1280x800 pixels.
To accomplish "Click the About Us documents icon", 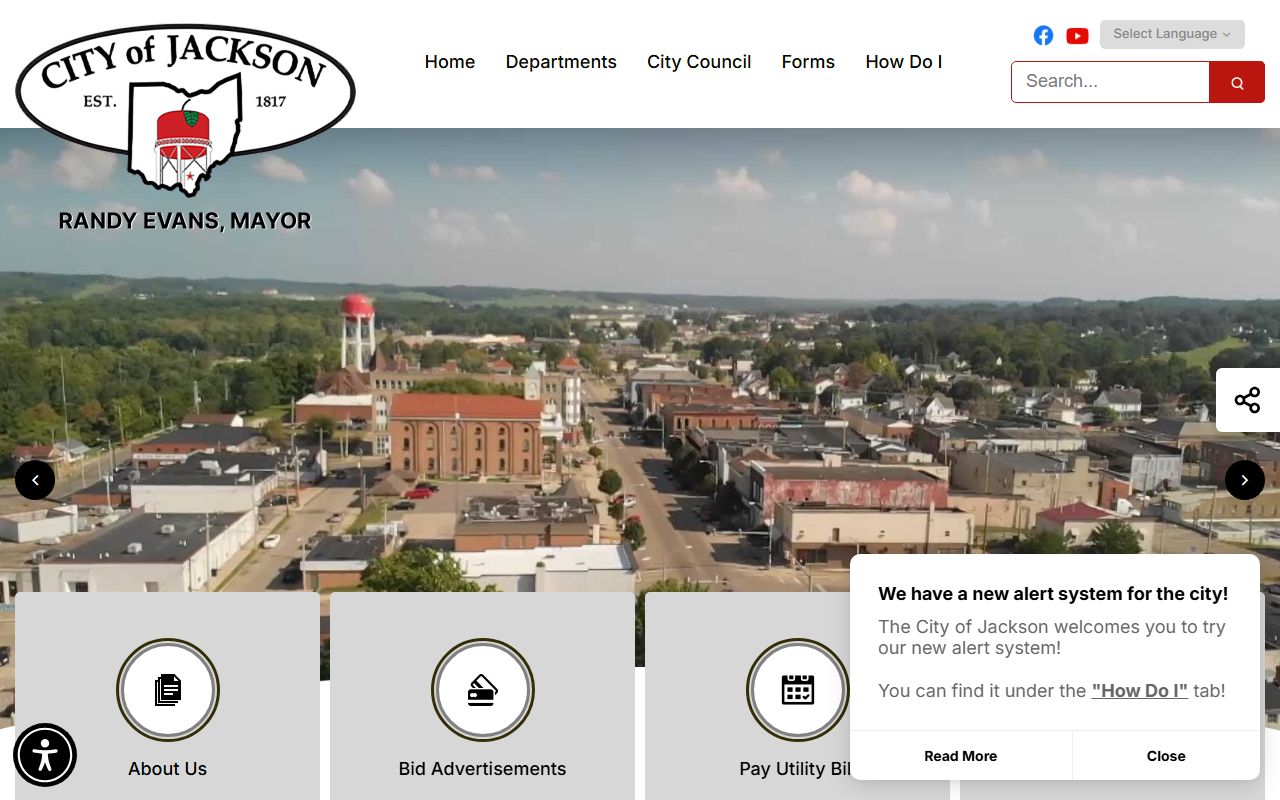I will (168, 690).
